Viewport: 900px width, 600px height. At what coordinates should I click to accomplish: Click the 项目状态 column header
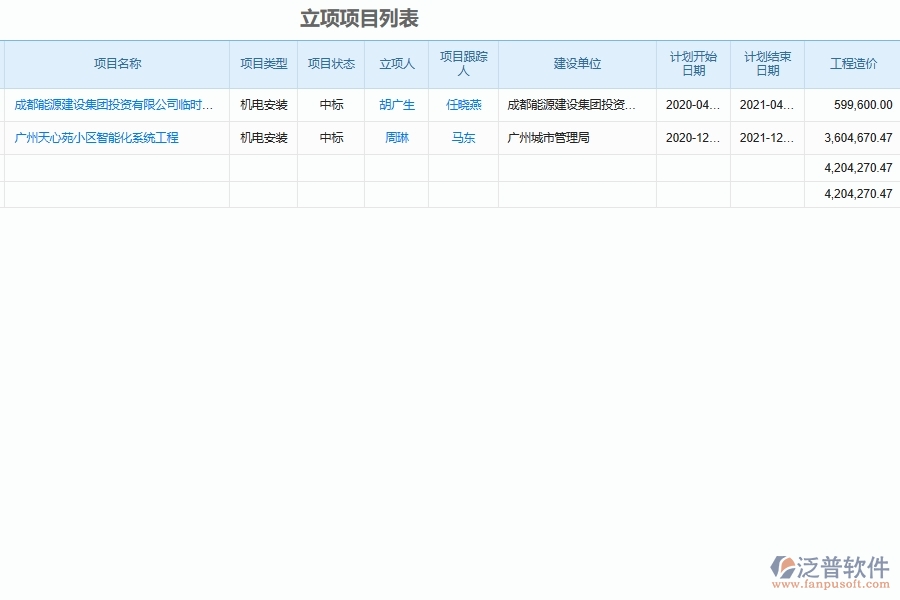coord(331,63)
